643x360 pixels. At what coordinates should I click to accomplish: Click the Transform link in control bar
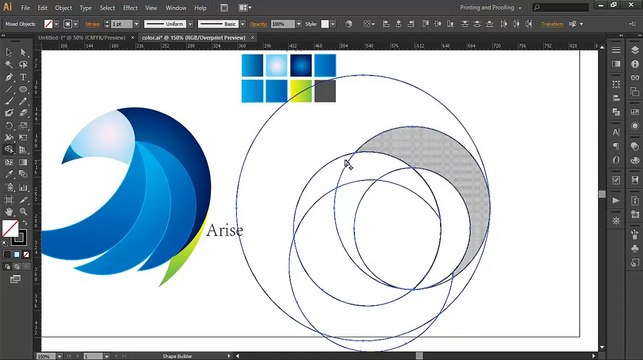pos(552,24)
